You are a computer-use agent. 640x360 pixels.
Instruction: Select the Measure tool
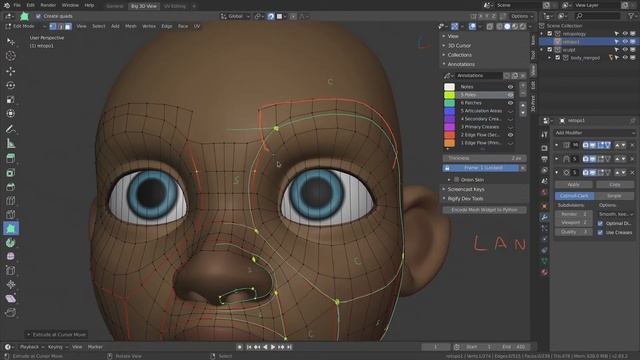coord(11,143)
